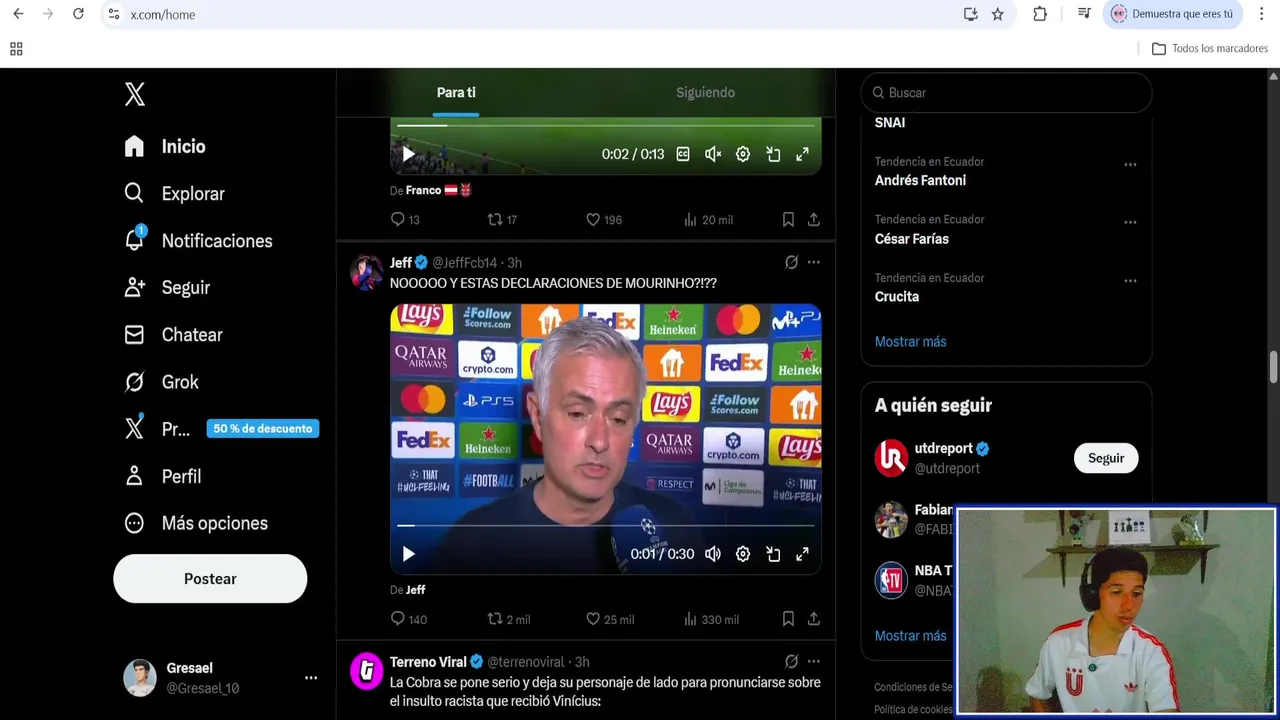Viewport: 1280px width, 720px height.
Task: Like Jeff's post with 25 mil likes
Action: point(610,619)
